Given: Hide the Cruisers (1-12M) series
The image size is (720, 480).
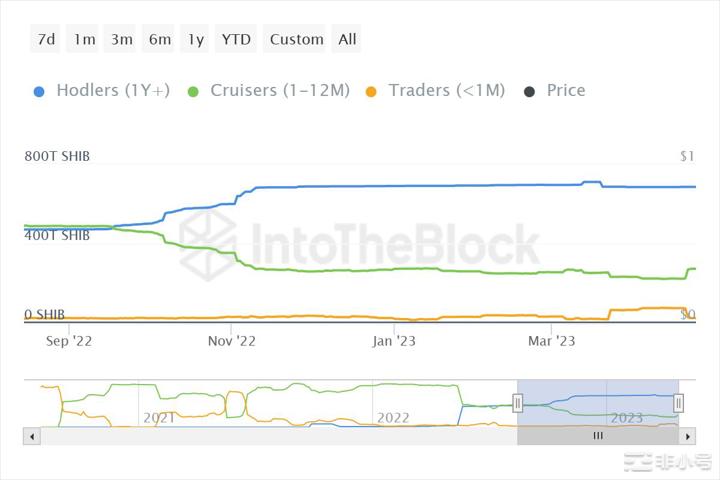Looking at the screenshot, I should coord(270,90).
